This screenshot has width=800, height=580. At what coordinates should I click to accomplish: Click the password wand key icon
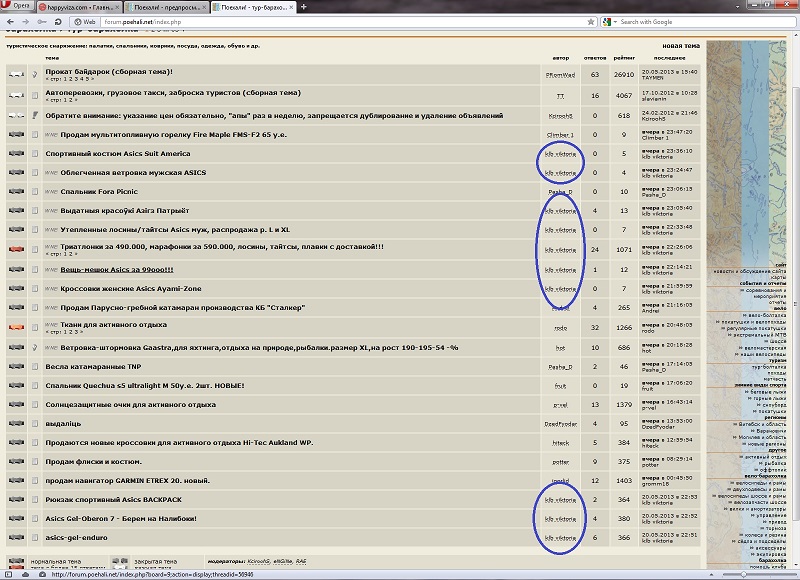pyautogui.click(x=42, y=22)
